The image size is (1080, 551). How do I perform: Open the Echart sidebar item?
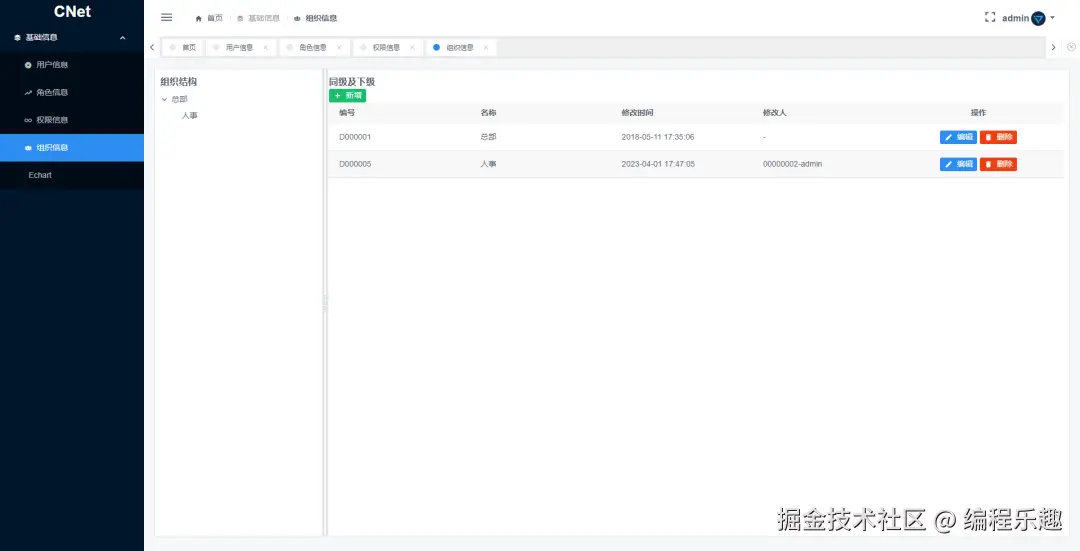tap(72, 175)
